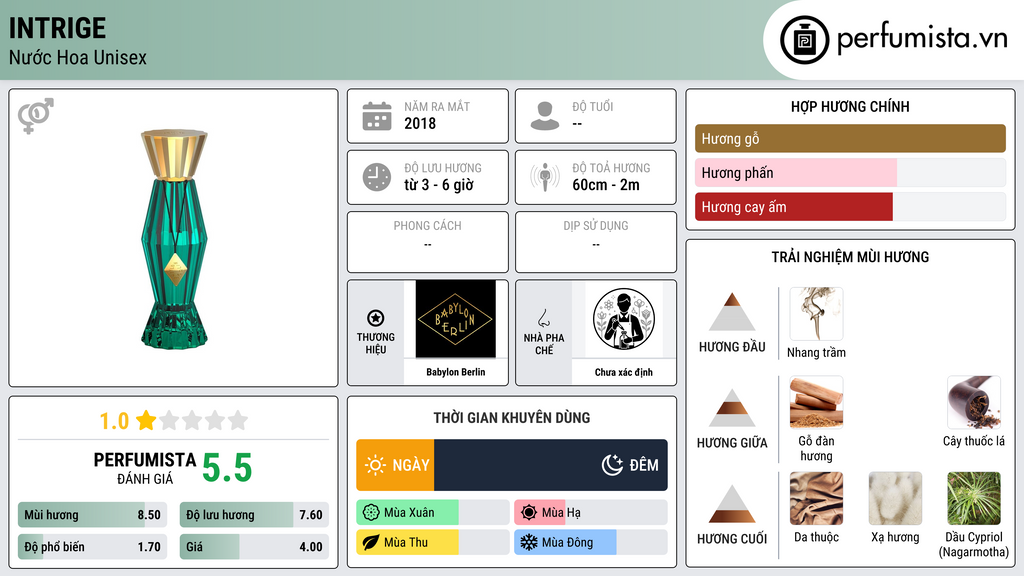Click the Hương phấn accord bar
1024x576 pixels.
[x=850, y=172]
